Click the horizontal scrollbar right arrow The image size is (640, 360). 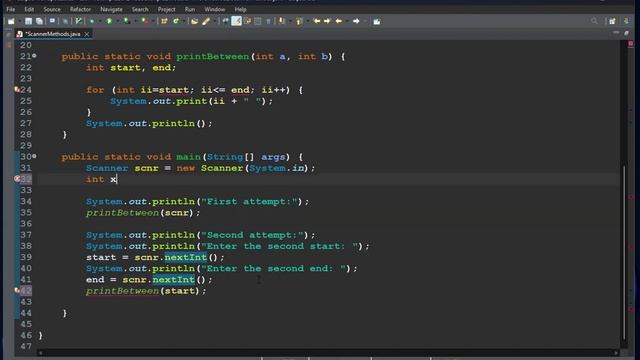point(616,353)
